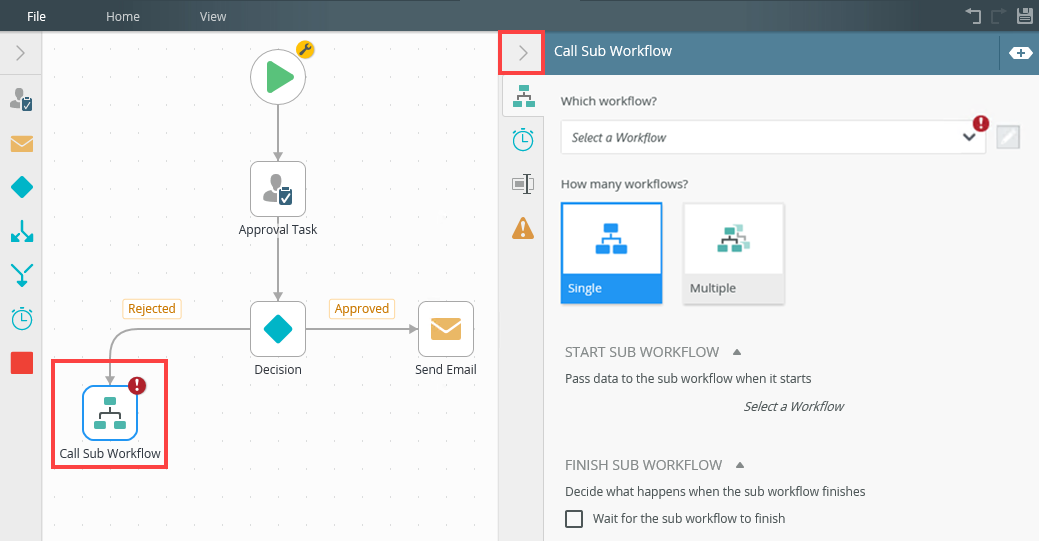Click the italic Select a Workflow placeholder text

click(x=794, y=406)
